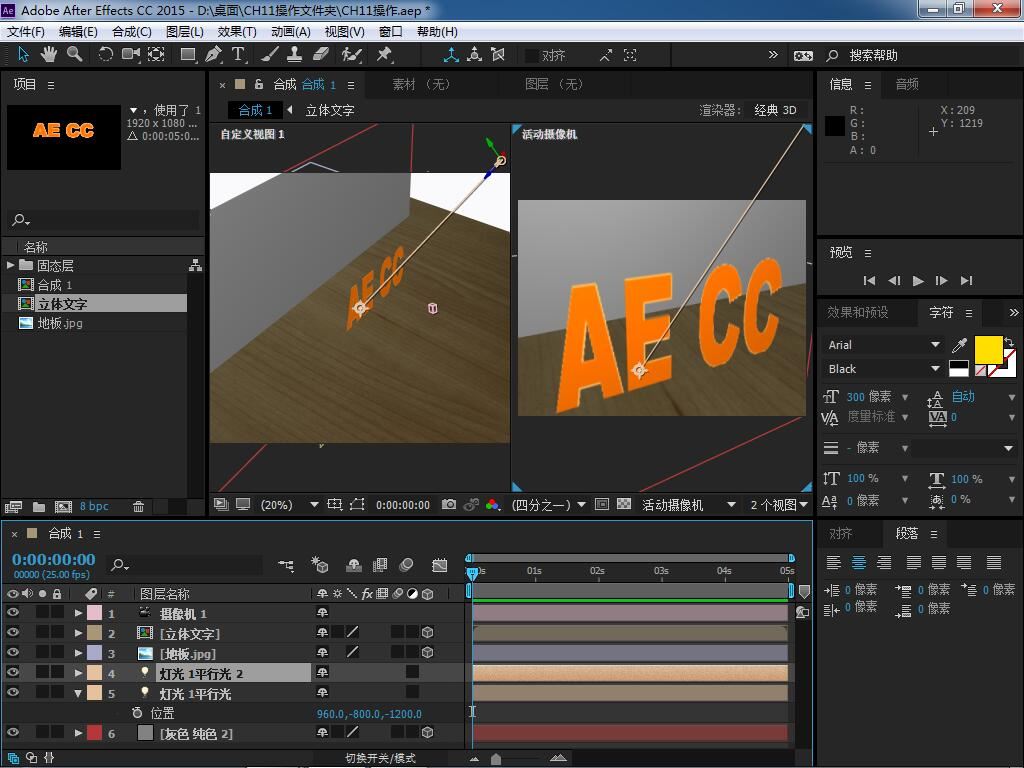
Task: Select the Unified Camera tool
Action: (x=131, y=55)
